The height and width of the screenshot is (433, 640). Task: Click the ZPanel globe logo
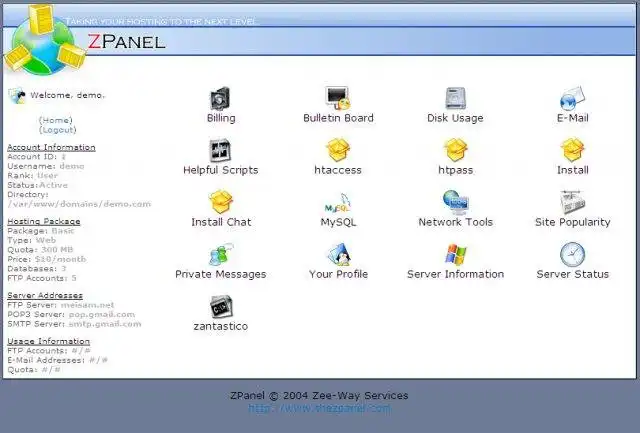[x=44, y=40]
